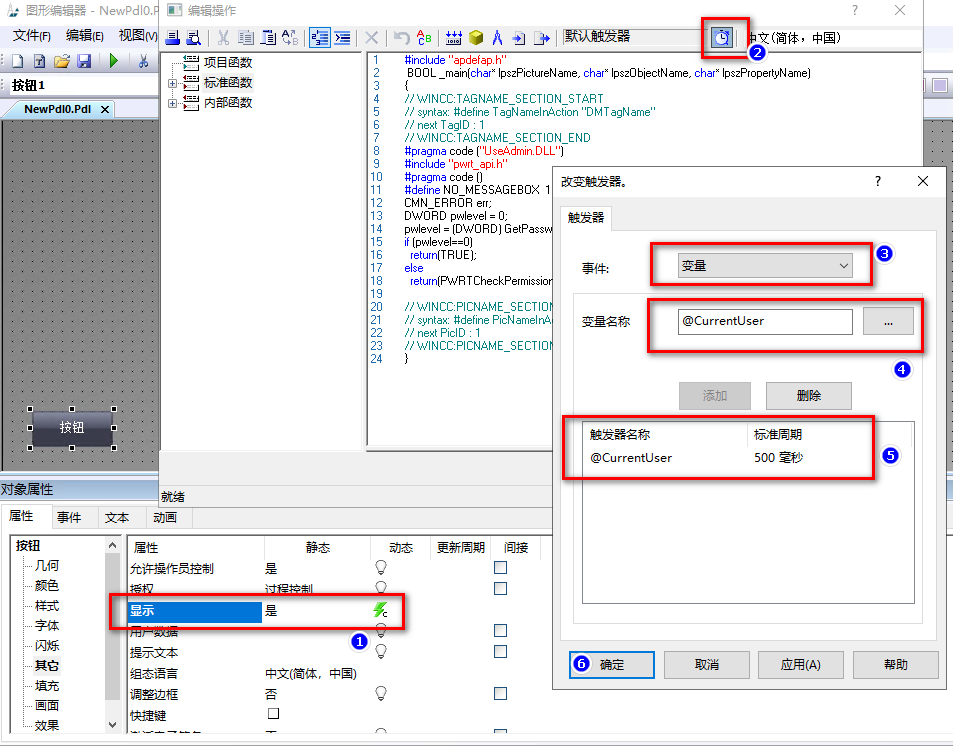Check the 间接 box in 调整边框 row
Viewport: 953px width, 746px height.
(x=500, y=693)
